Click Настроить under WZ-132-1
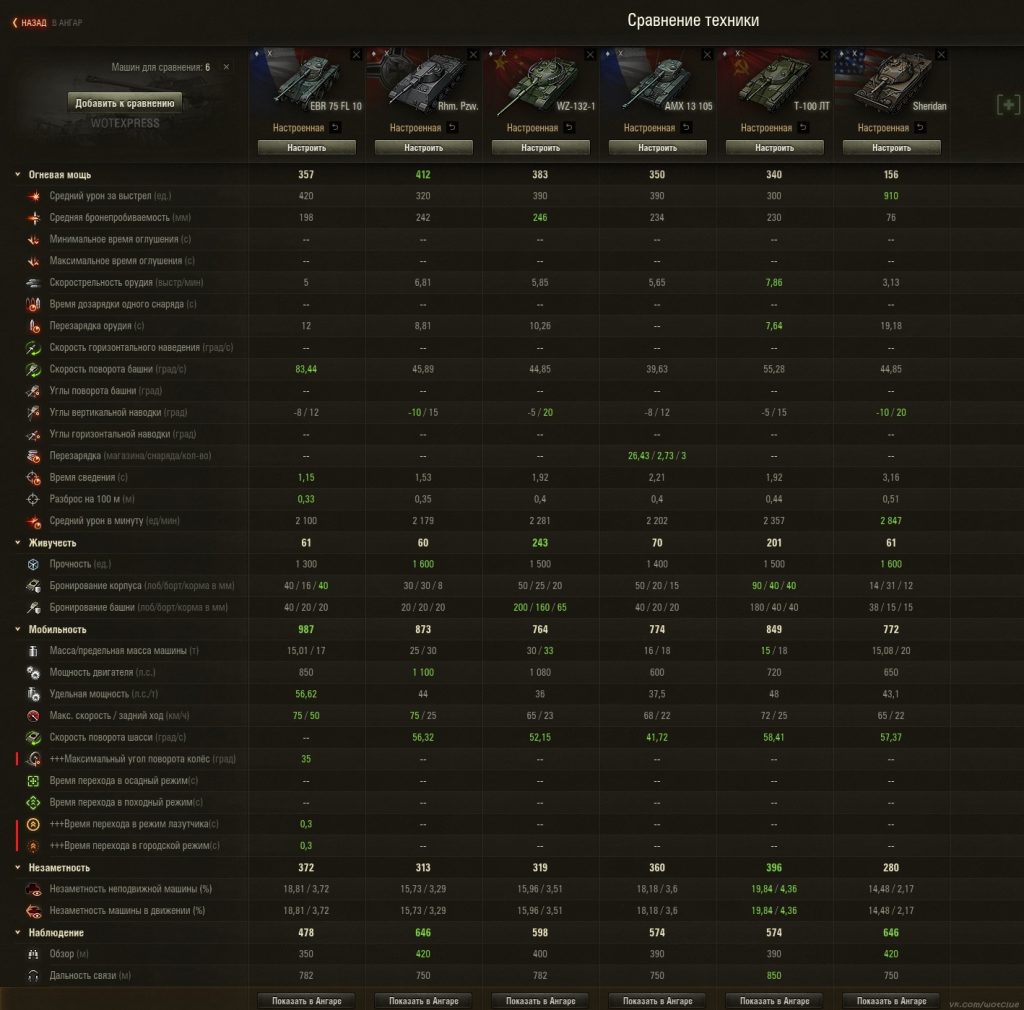This screenshot has height=1010, width=1024. tap(540, 148)
